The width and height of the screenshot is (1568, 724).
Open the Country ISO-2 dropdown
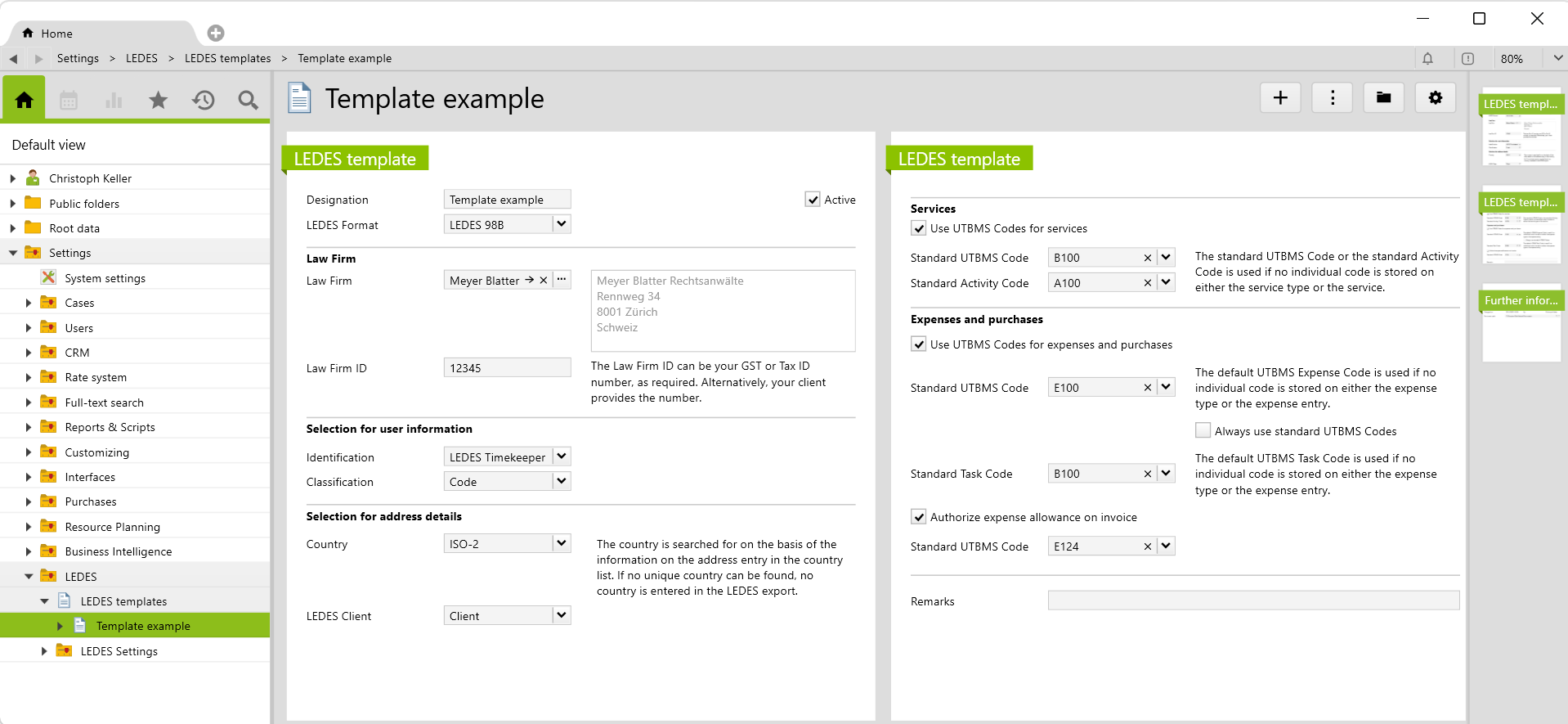[x=561, y=543]
